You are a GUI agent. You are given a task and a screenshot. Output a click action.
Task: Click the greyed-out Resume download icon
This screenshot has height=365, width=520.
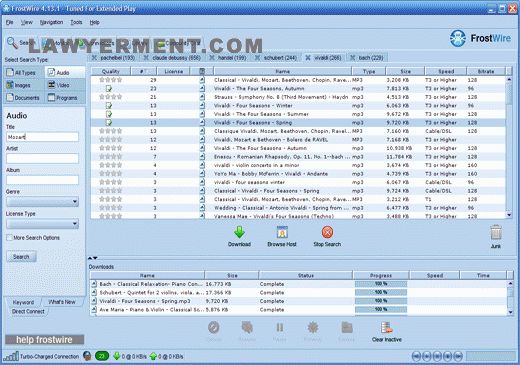click(x=247, y=328)
